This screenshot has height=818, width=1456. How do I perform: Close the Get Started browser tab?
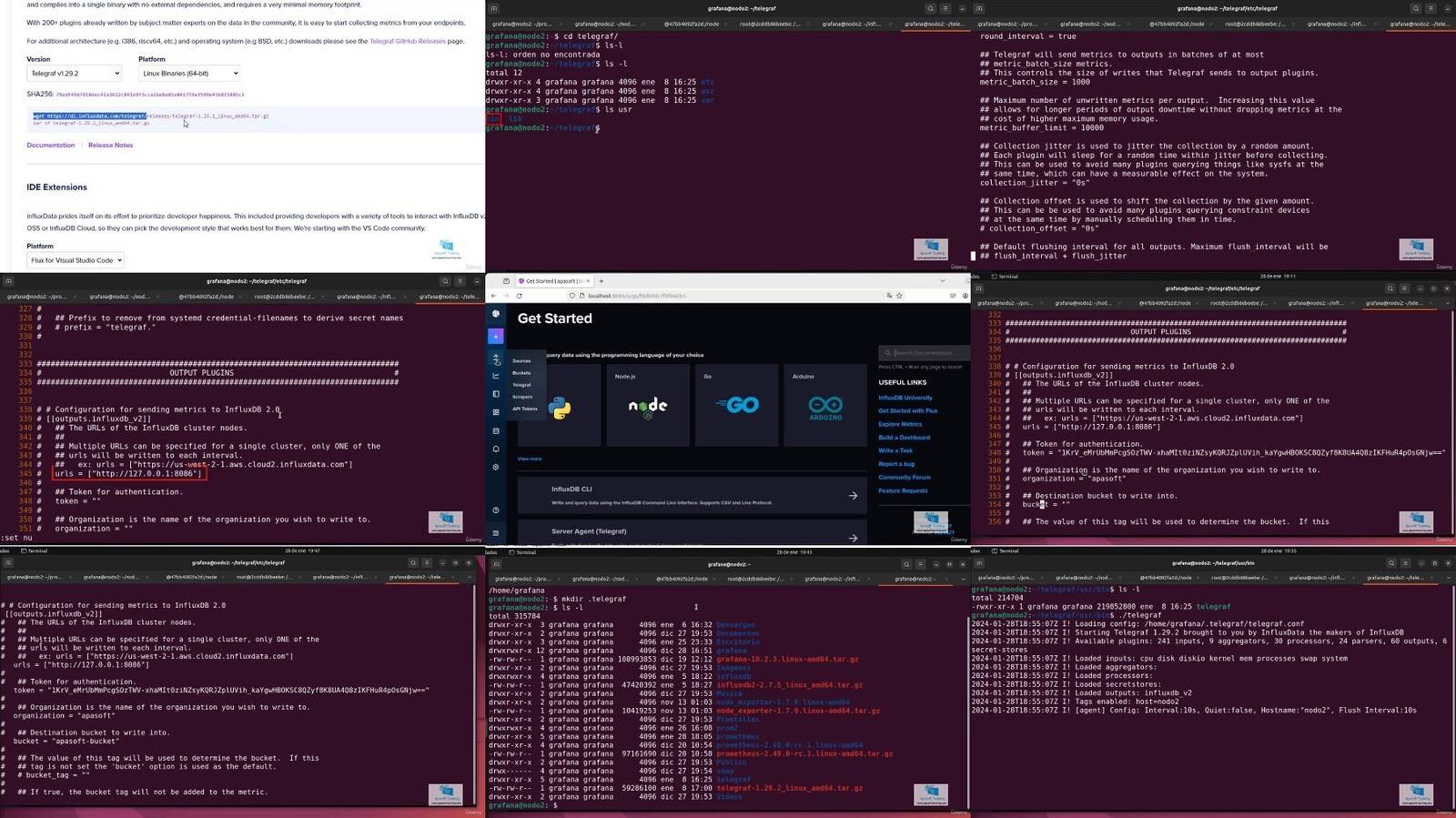pos(589,281)
